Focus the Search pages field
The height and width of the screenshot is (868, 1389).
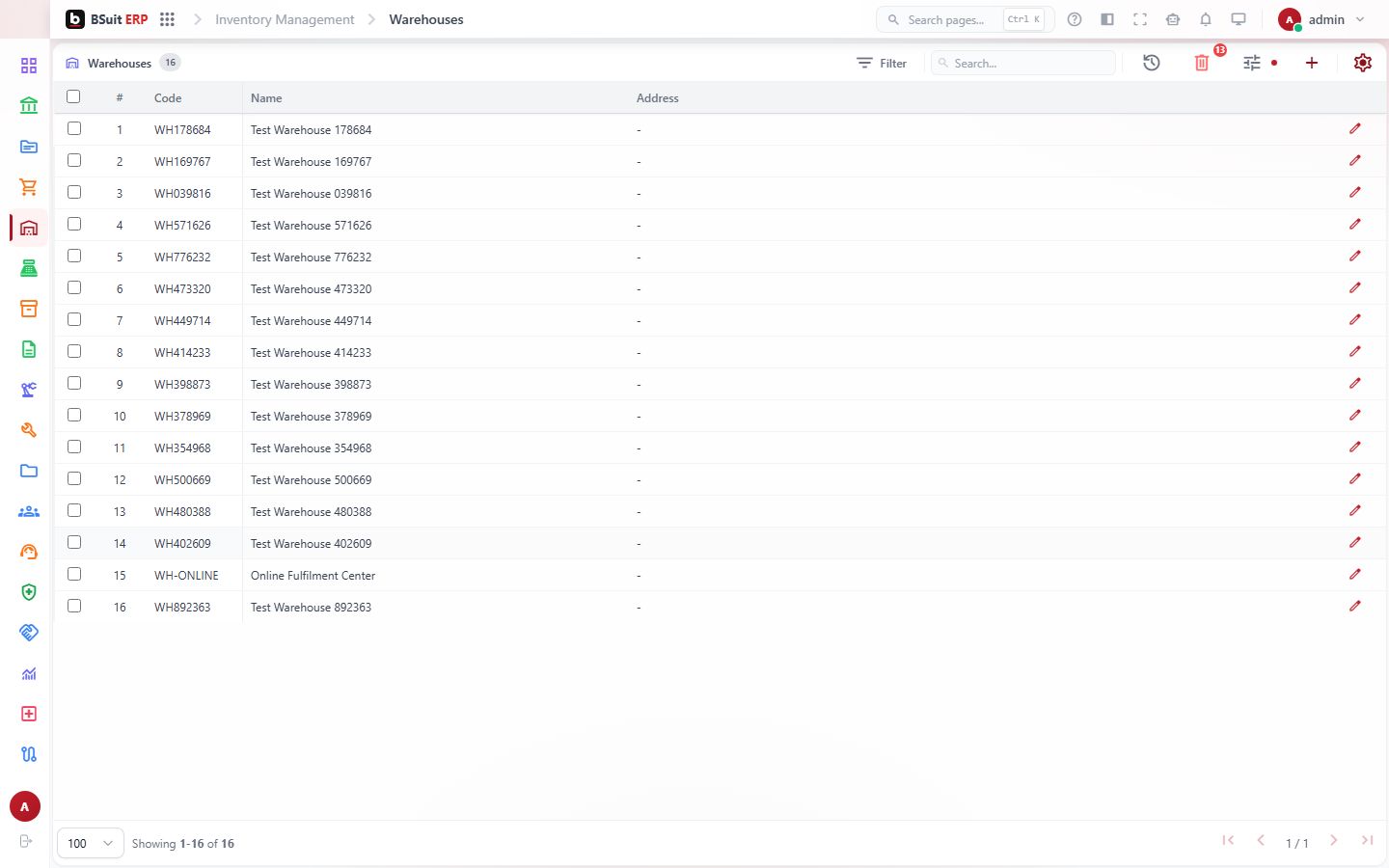[965, 19]
